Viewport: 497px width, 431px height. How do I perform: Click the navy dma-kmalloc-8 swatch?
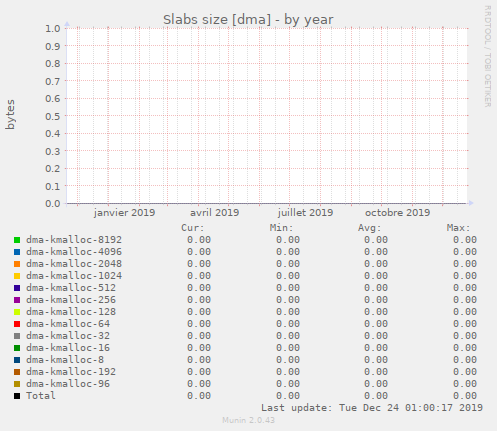tap(17, 360)
